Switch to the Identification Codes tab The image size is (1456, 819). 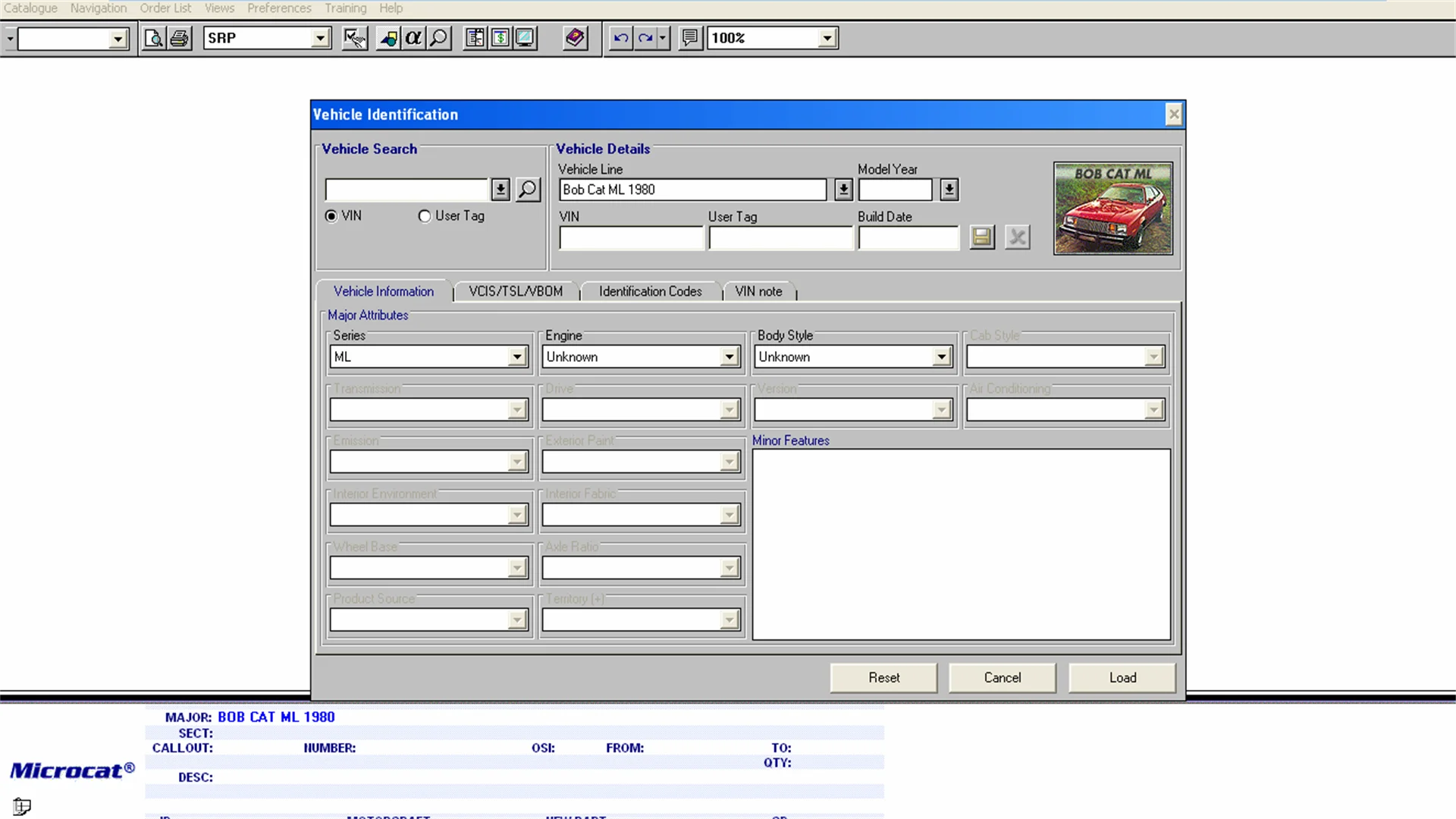(650, 291)
